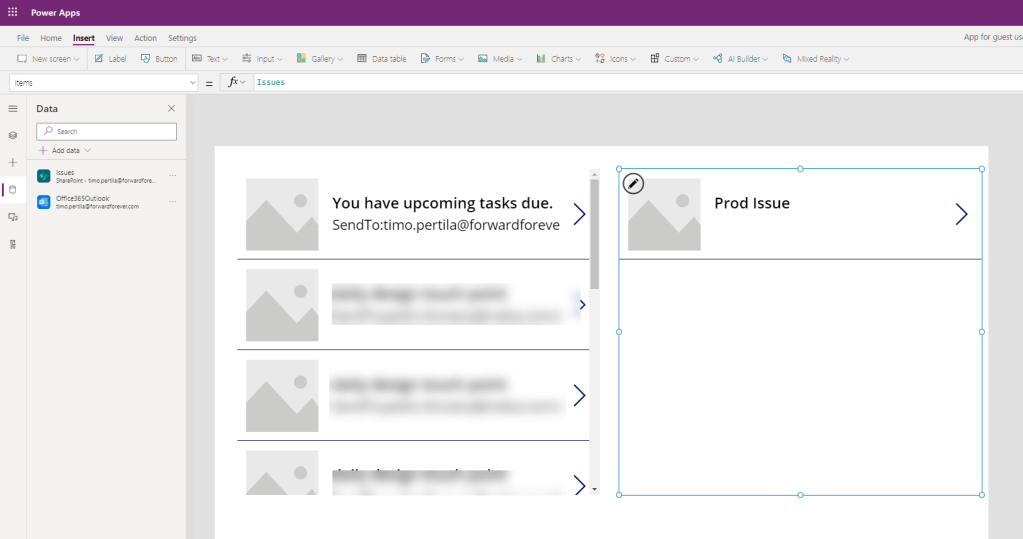The image size is (1023, 539).
Task: Insert a Label control
Action: [110, 59]
